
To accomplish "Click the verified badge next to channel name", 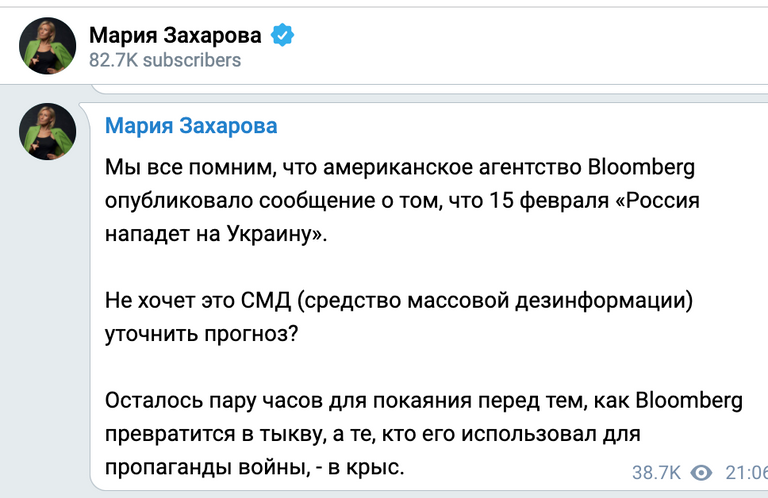I will pos(284,36).
